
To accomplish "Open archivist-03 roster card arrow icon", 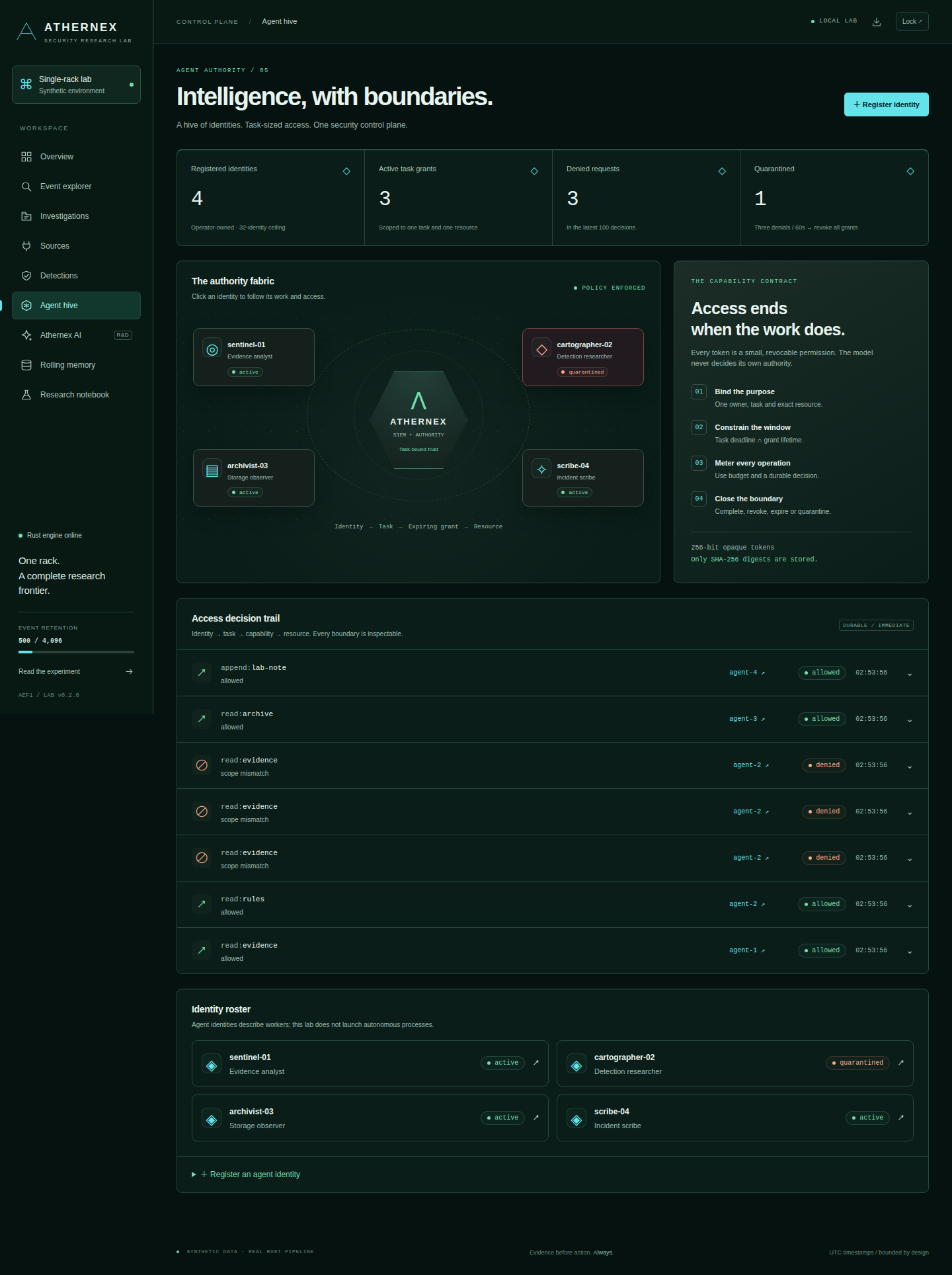I will (x=536, y=1118).
